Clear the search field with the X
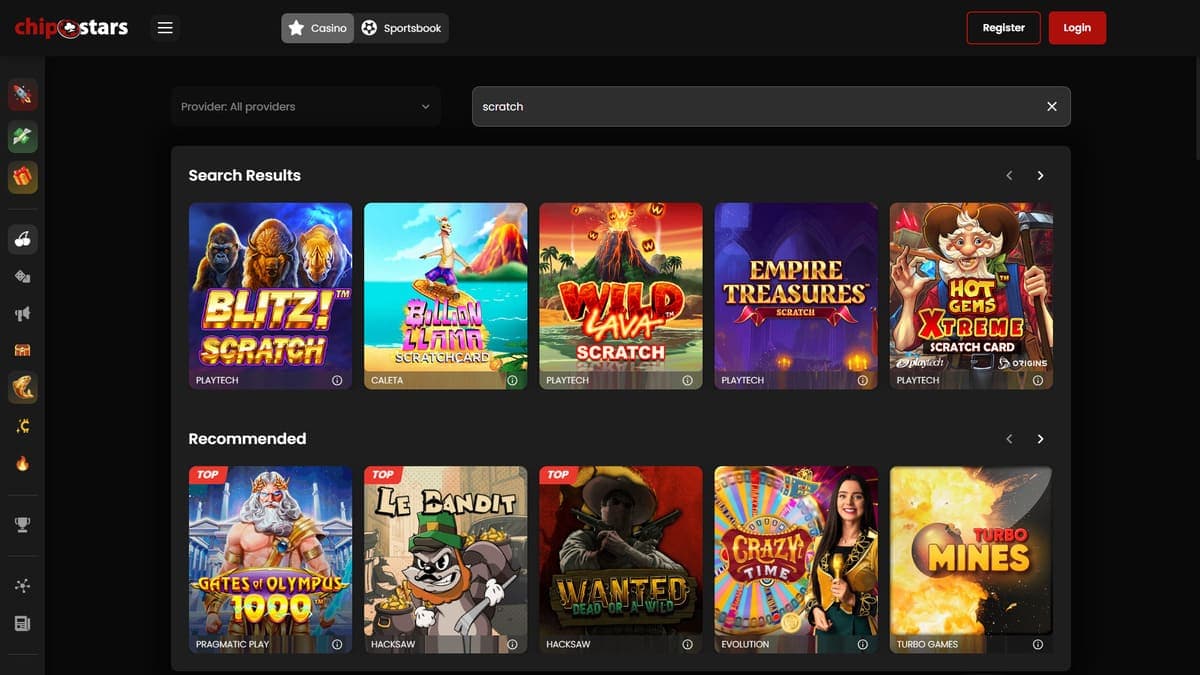 tap(1051, 106)
